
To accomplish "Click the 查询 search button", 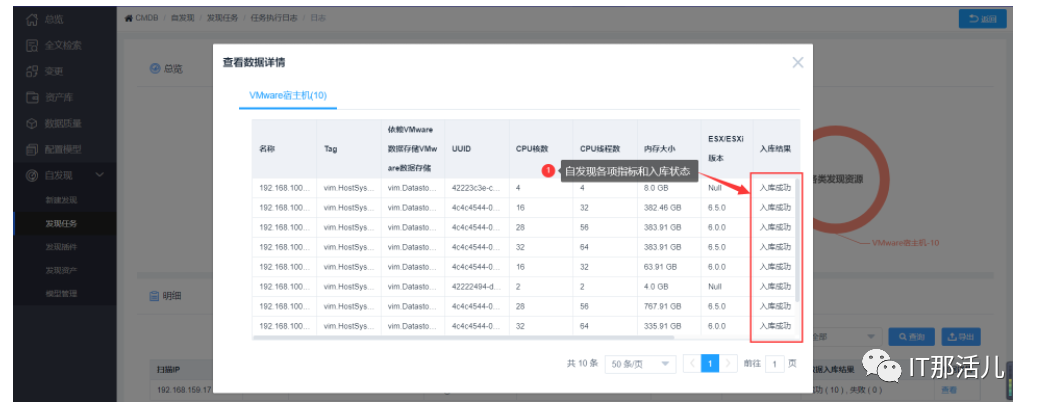I will click(911, 337).
